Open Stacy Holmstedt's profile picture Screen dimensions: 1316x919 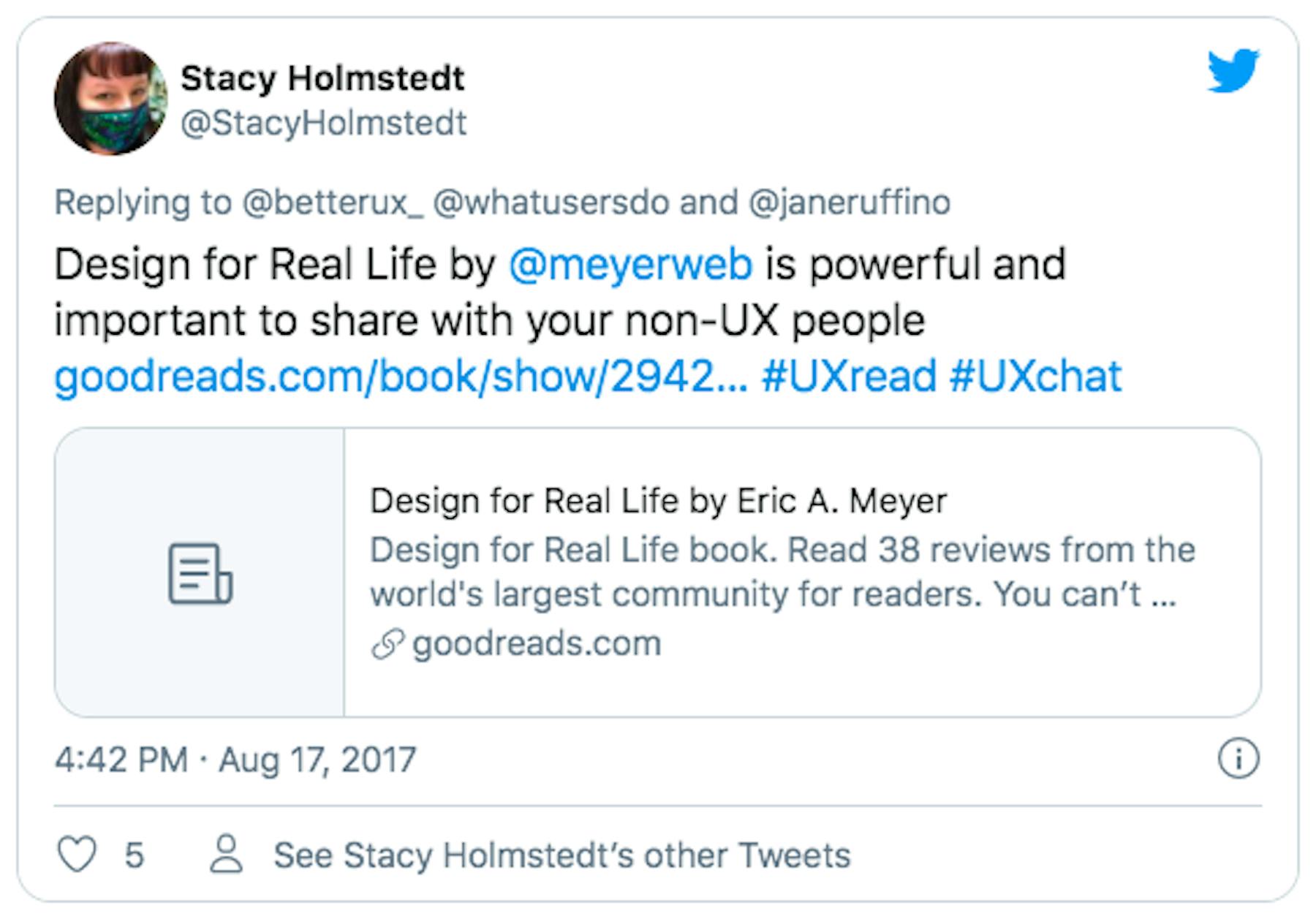pos(111,99)
